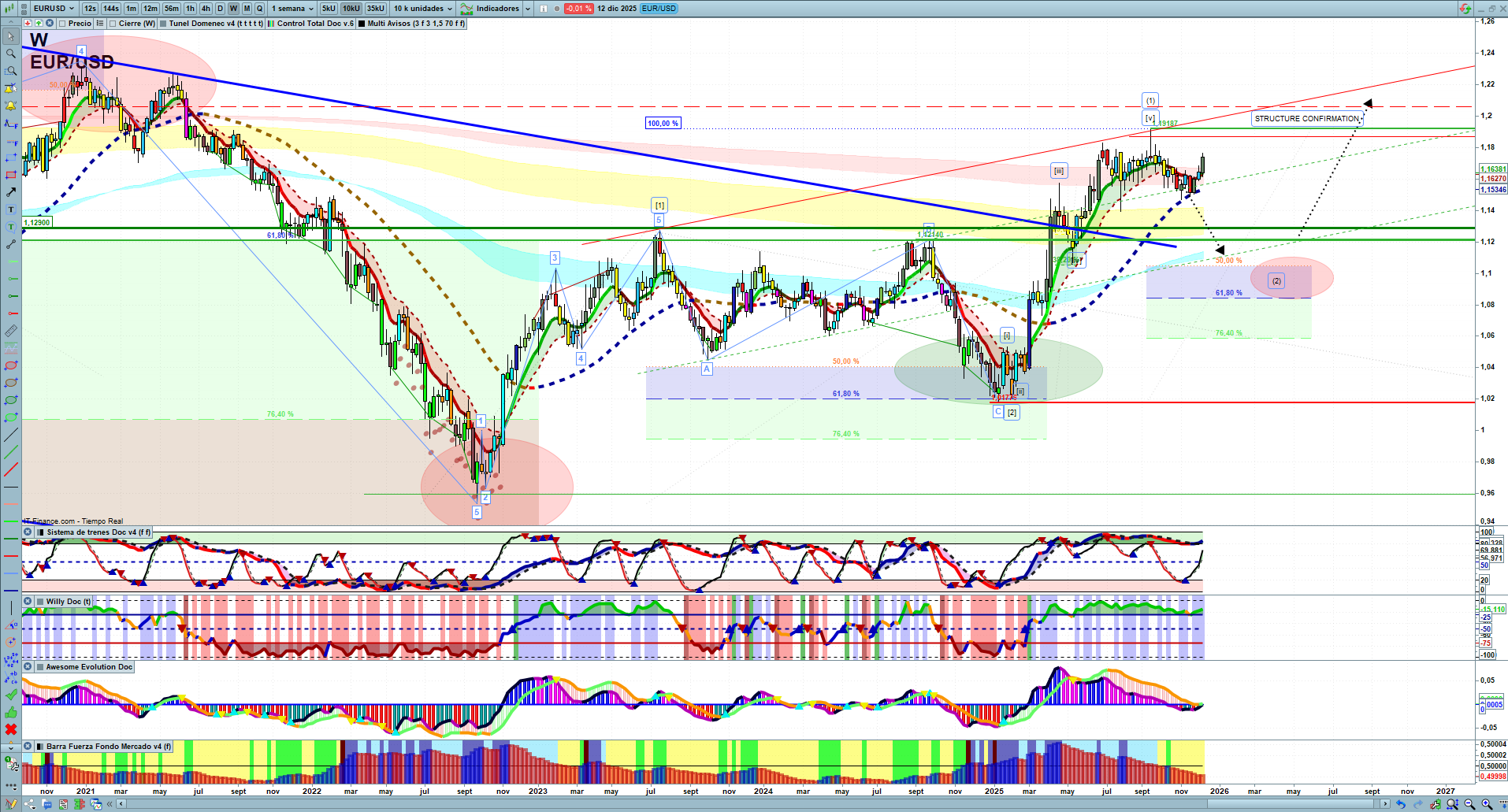Select the arrow pointer tool in the left toolbar
The width and height of the screenshot is (1508, 812).
pos(11,36)
